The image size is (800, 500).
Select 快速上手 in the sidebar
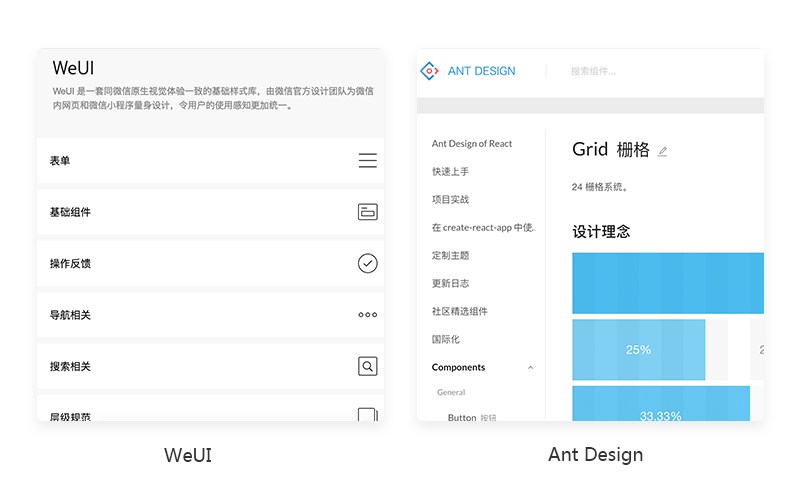tap(450, 172)
